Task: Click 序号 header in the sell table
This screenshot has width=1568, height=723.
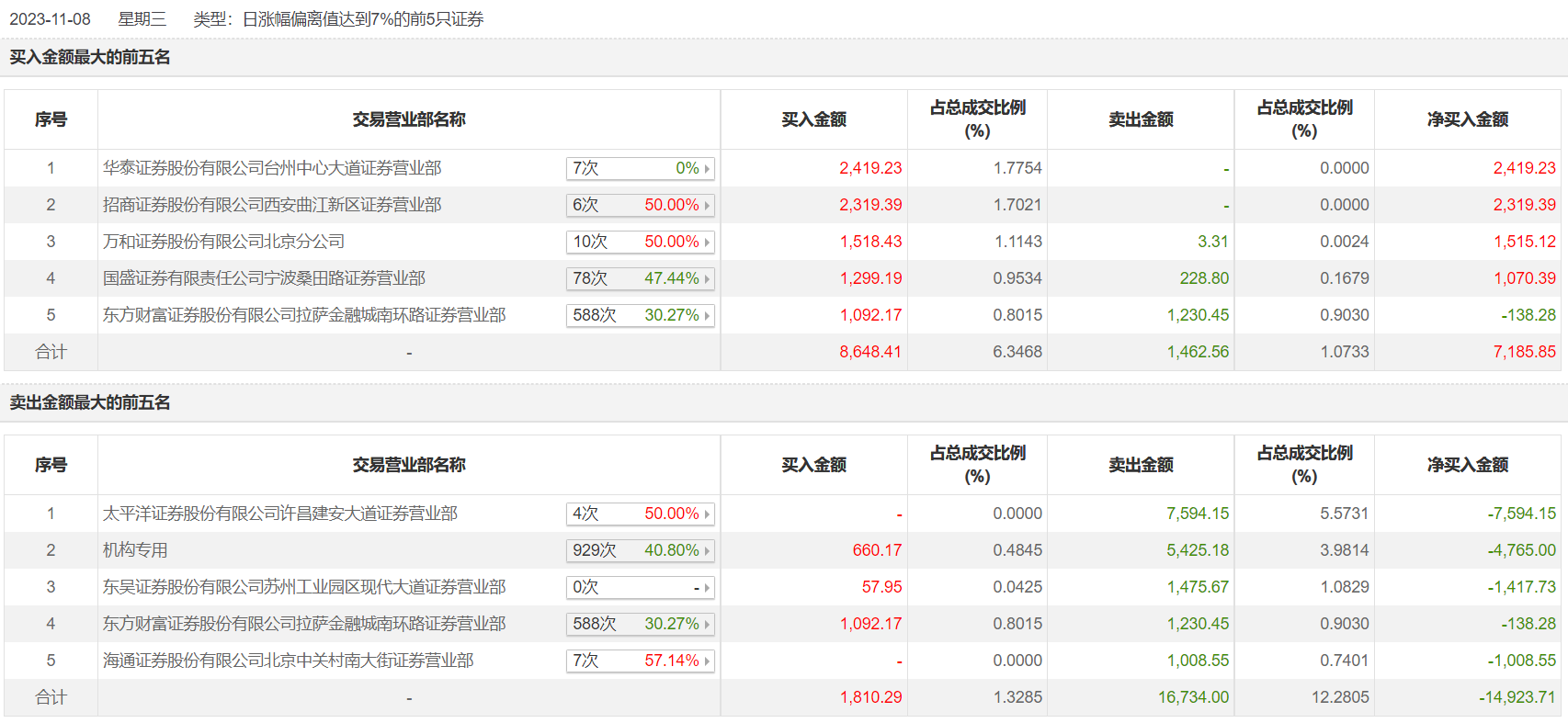Action: coord(51,465)
